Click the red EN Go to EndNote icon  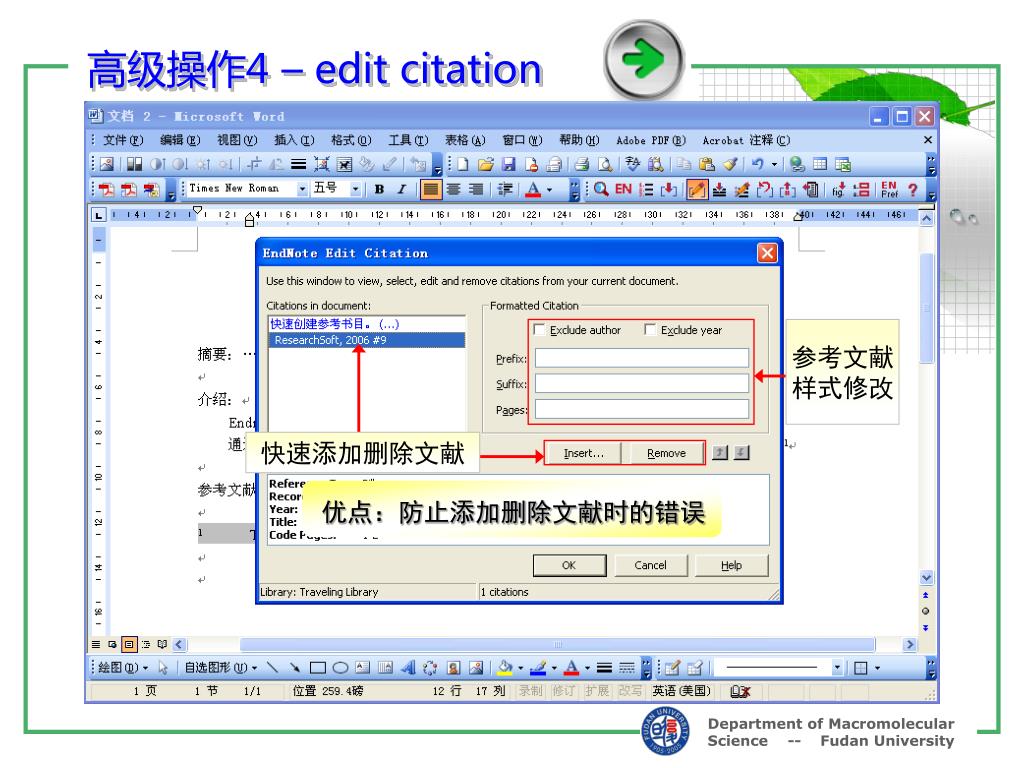tap(624, 189)
